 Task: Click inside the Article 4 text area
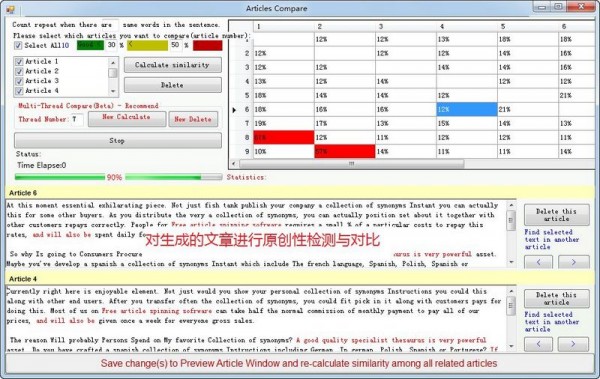click(256, 319)
